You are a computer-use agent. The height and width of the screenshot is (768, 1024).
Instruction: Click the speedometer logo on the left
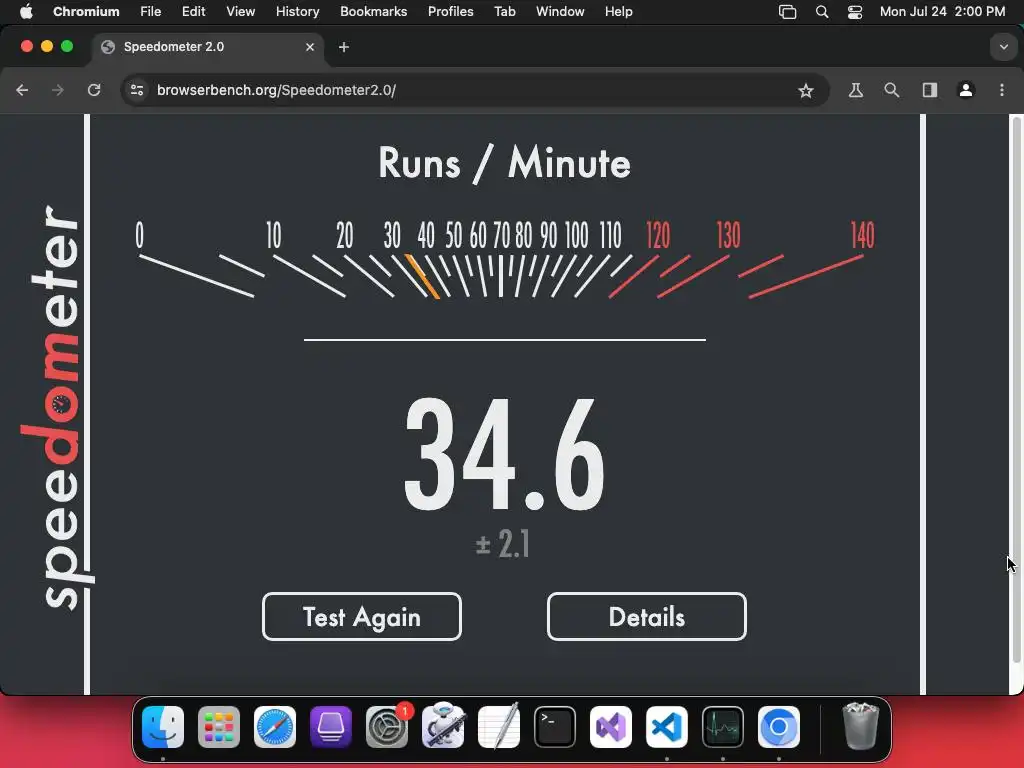tap(57, 408)
